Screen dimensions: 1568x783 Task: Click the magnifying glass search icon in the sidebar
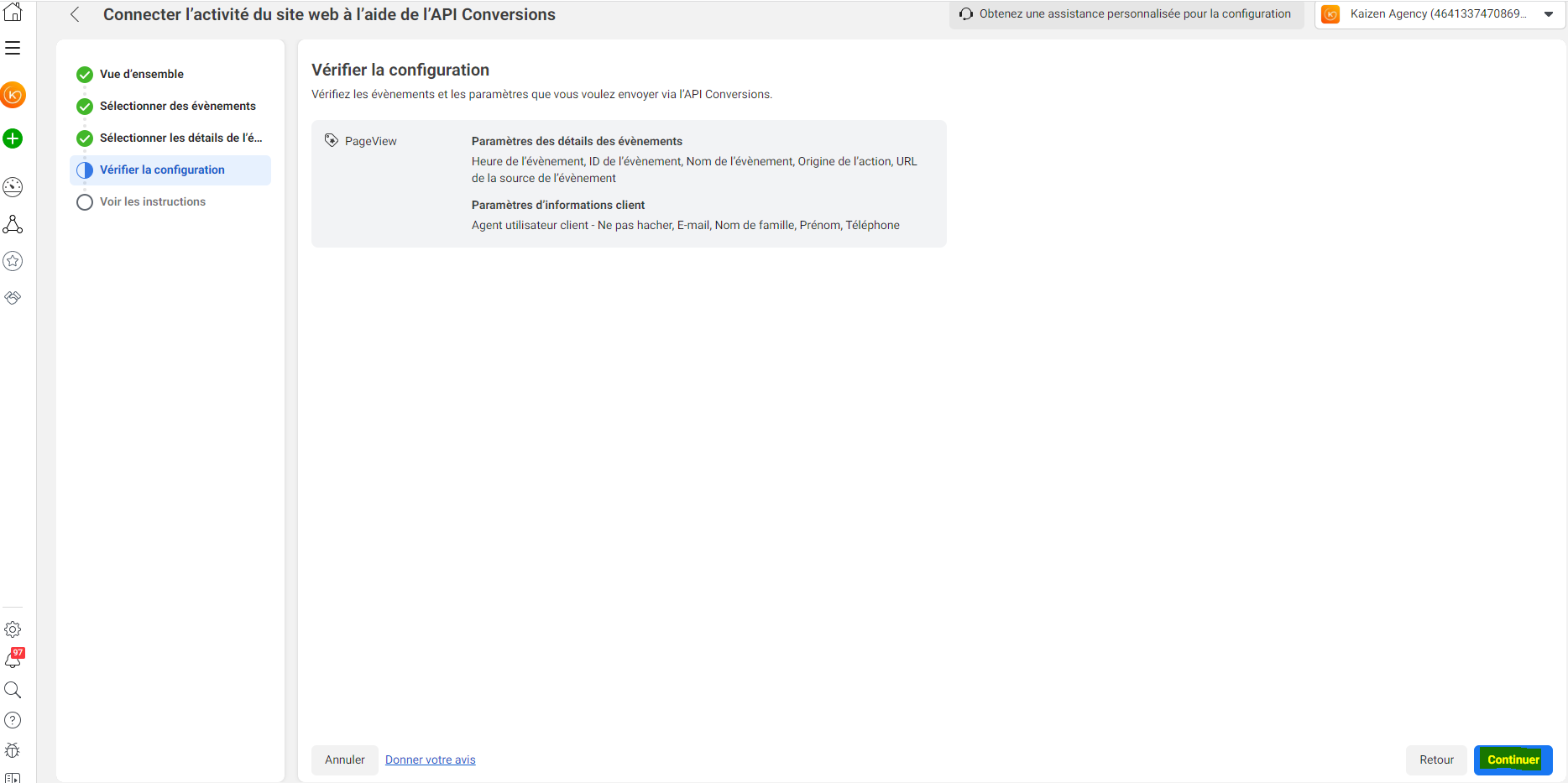tap(13, 690)
